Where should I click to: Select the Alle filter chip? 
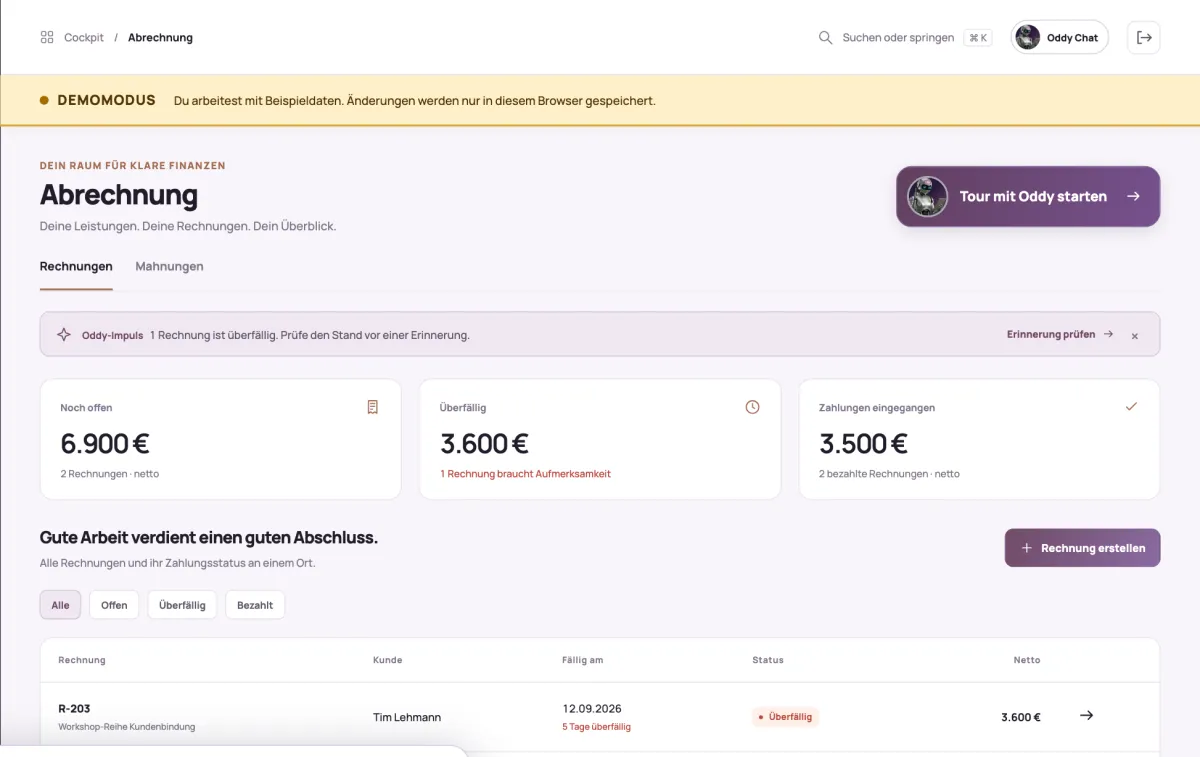pyautogui.click(x=60, y=605)
